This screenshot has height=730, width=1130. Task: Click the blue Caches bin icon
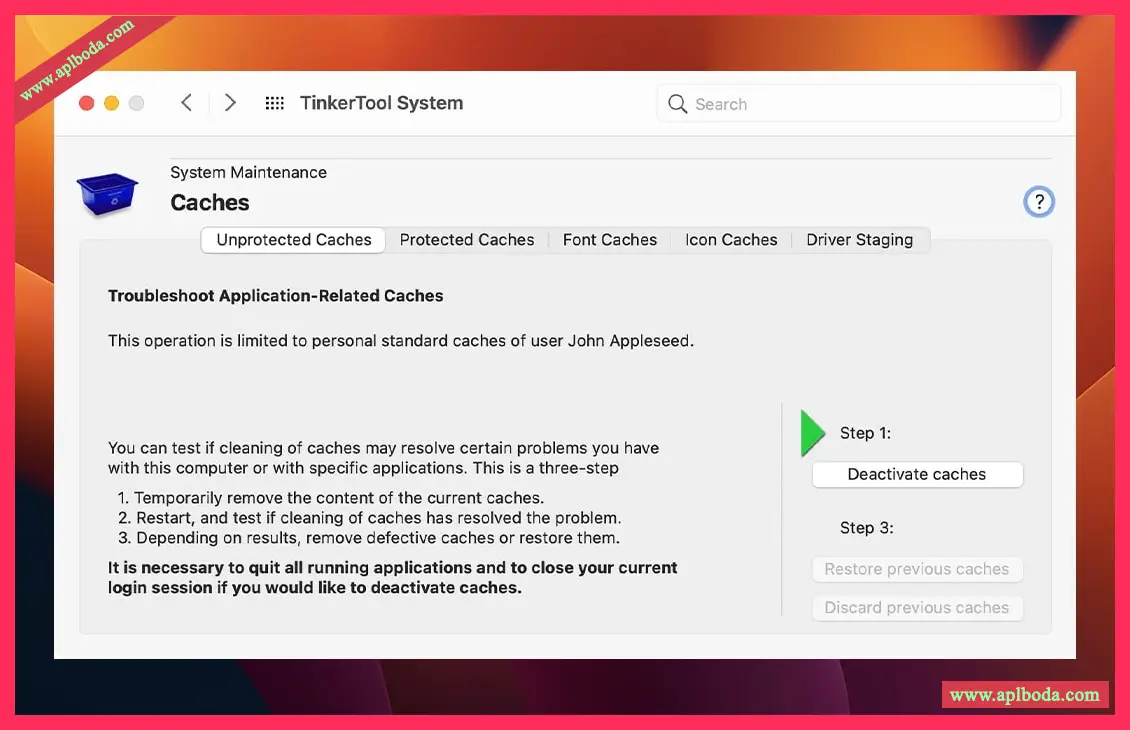[107, 194]
